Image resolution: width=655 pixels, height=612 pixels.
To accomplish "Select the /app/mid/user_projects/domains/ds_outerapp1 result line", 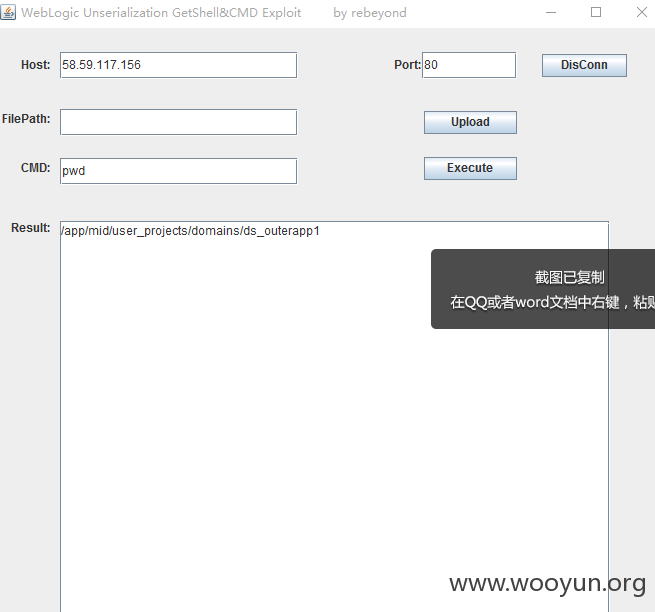I will tap(190, 231).
